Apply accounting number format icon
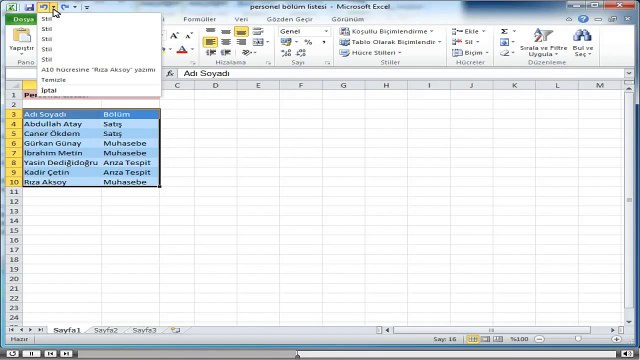The image size is (640, 360). [286, 42]
